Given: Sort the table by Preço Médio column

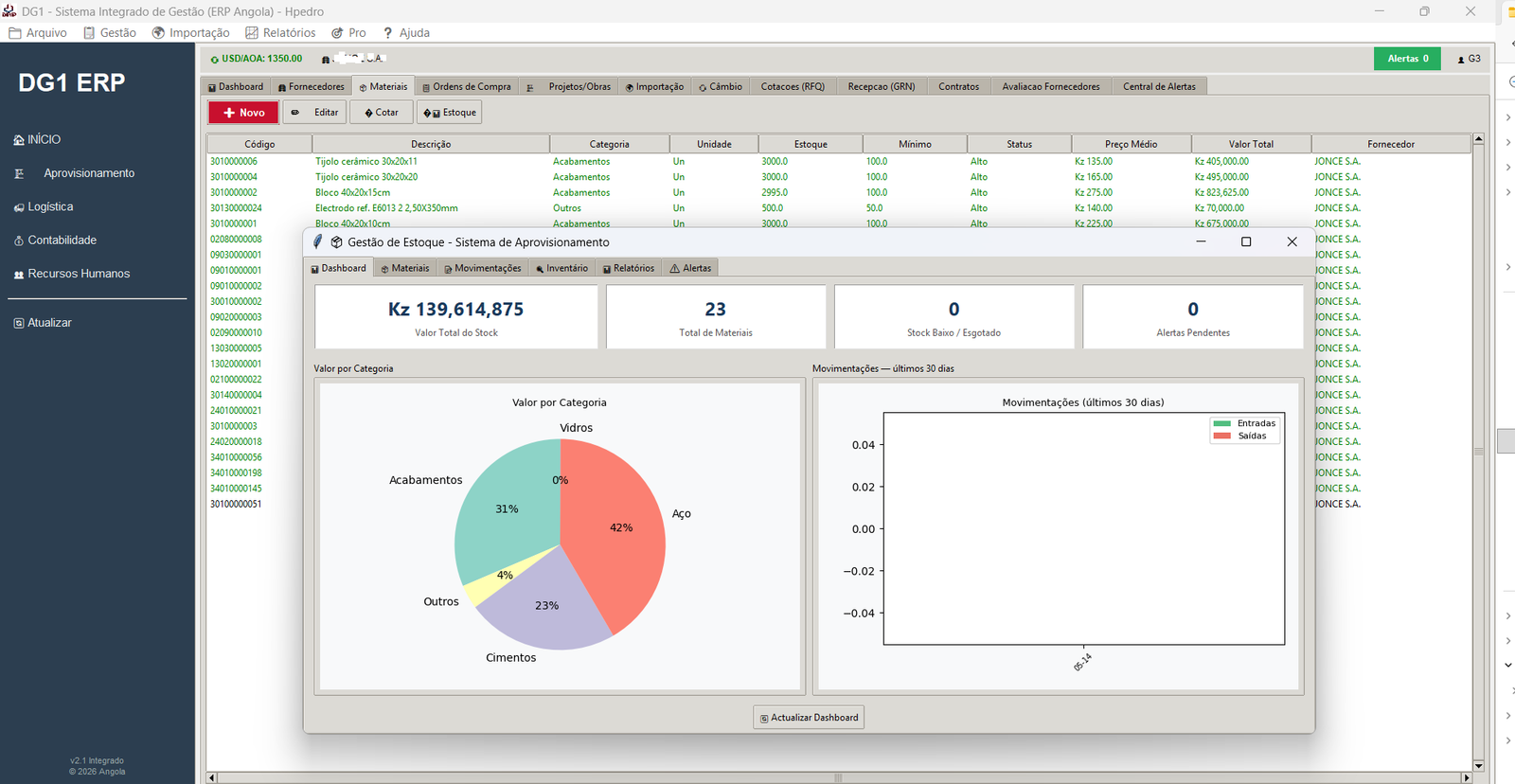Looking at the screenshot, I should pos(1131,144).
